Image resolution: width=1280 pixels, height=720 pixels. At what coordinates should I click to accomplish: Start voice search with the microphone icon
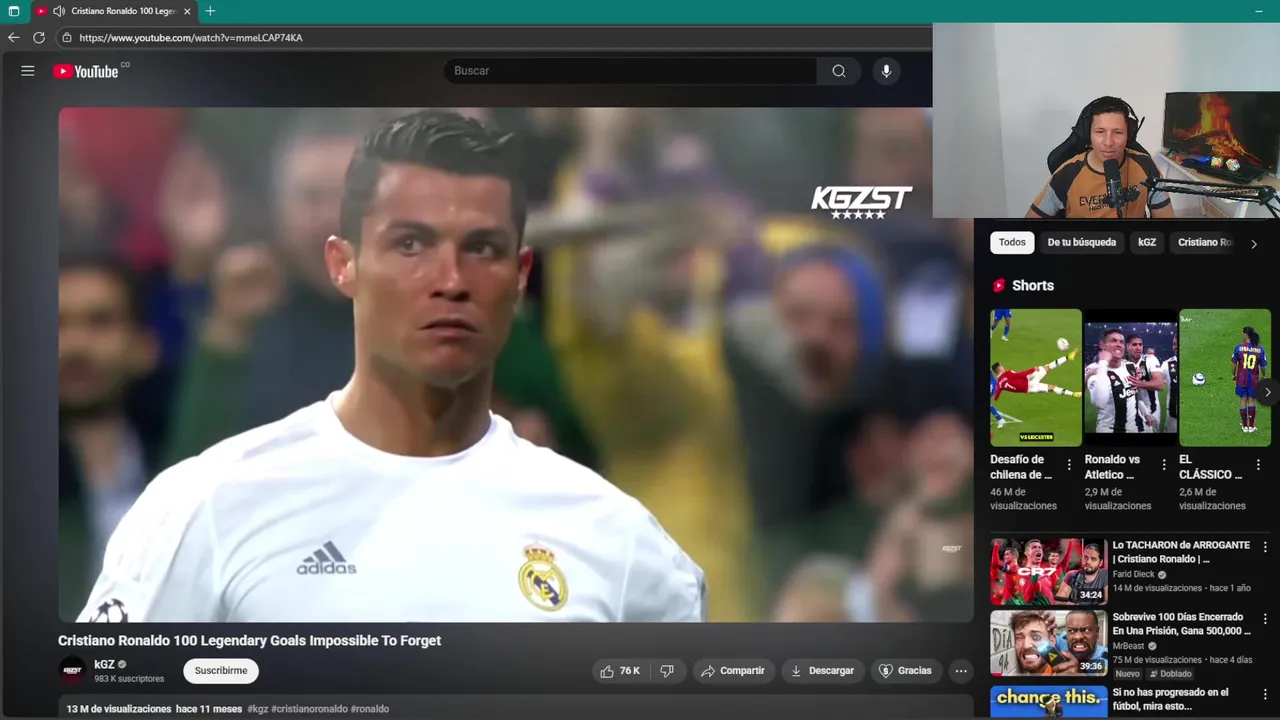point(886,71)
